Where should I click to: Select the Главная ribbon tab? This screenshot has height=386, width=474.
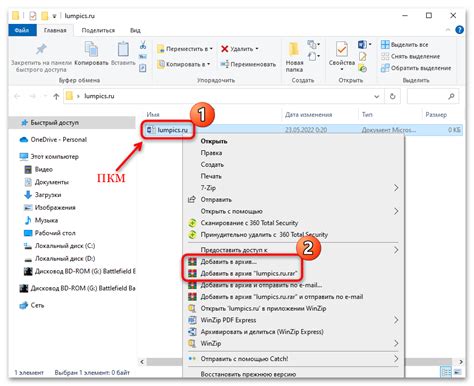[x=55, y=30]
